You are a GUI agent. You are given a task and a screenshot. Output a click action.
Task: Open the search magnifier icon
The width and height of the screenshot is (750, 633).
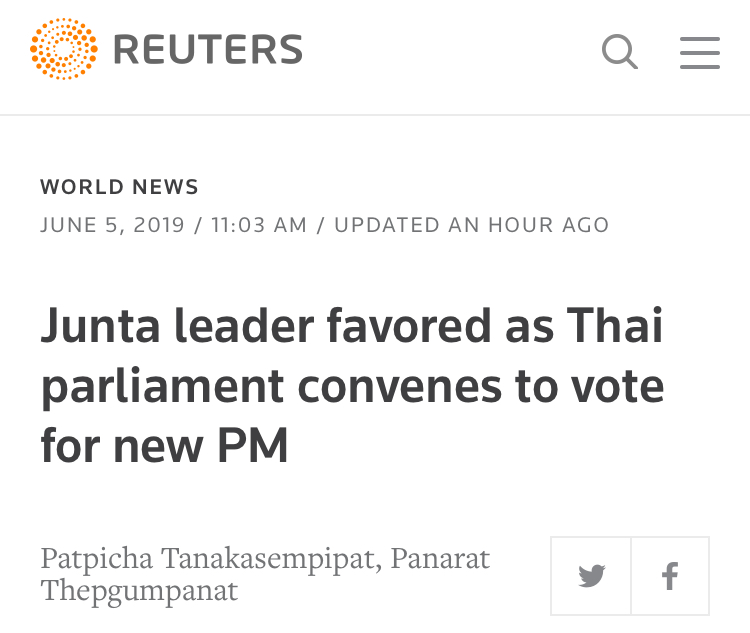tap(620, 51)
